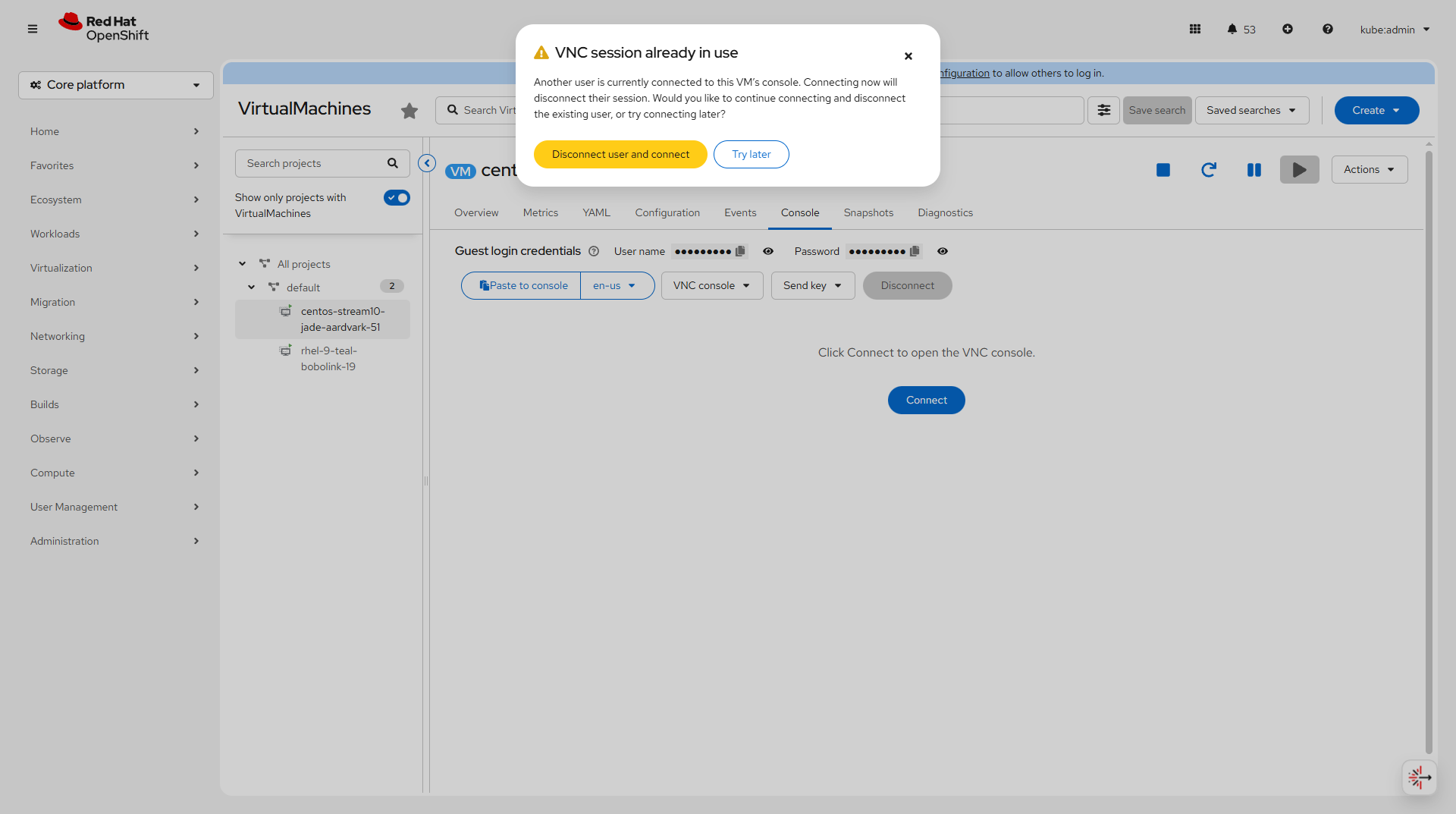The height and width of the screenshot is (814, 1456).
Task: Switch to the Overview tab
Action: [x=476, y=212]
